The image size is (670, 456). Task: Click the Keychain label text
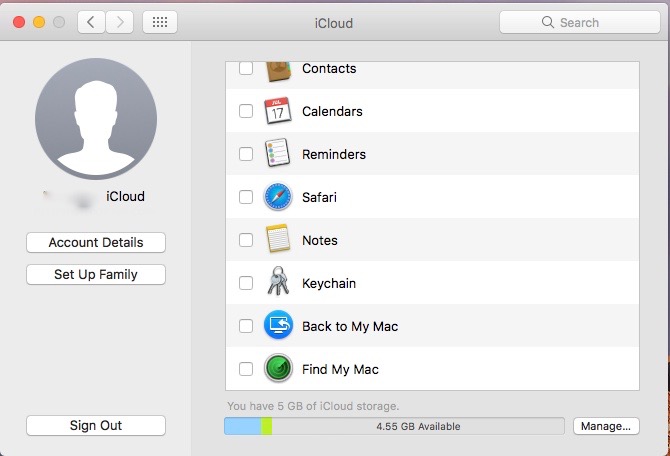pyautogui.click(x=329, y=283)
